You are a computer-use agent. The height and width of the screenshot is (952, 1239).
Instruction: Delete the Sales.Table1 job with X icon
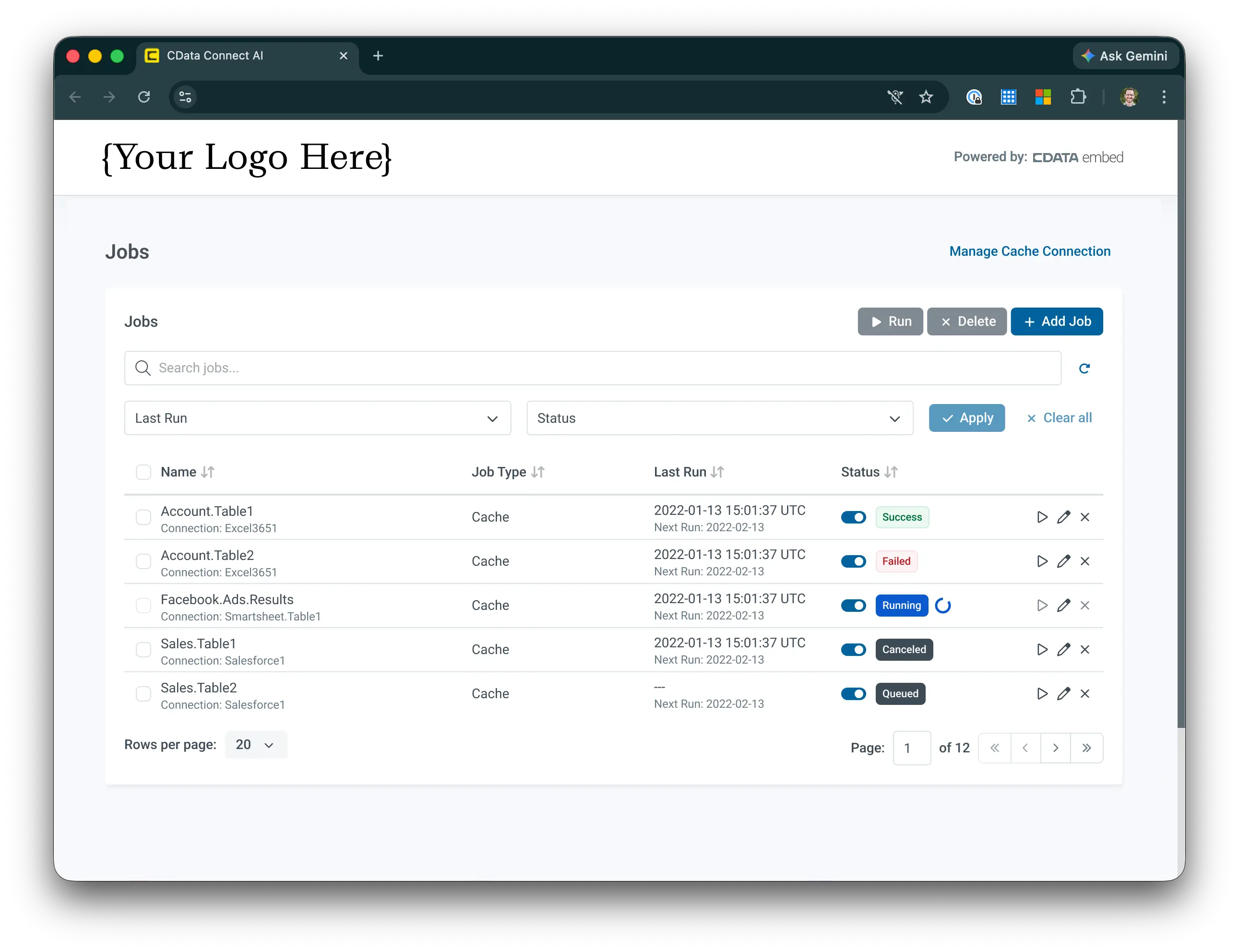1084,649
